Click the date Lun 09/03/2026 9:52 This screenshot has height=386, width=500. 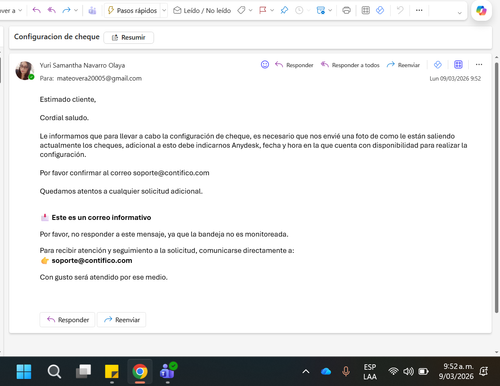[455, 79]
